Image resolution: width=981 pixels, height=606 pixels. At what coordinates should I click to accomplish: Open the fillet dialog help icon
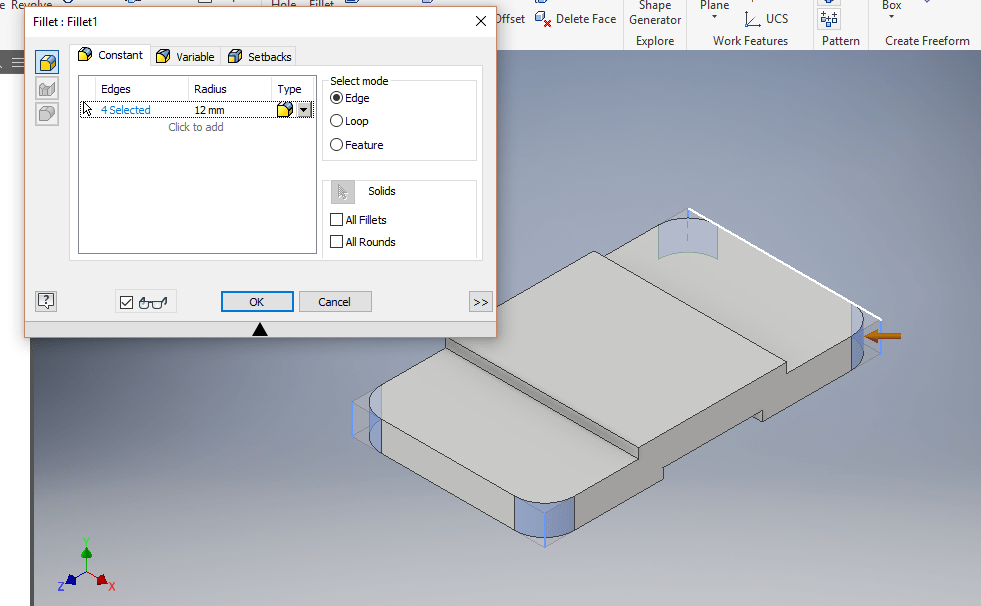point(46,301)
